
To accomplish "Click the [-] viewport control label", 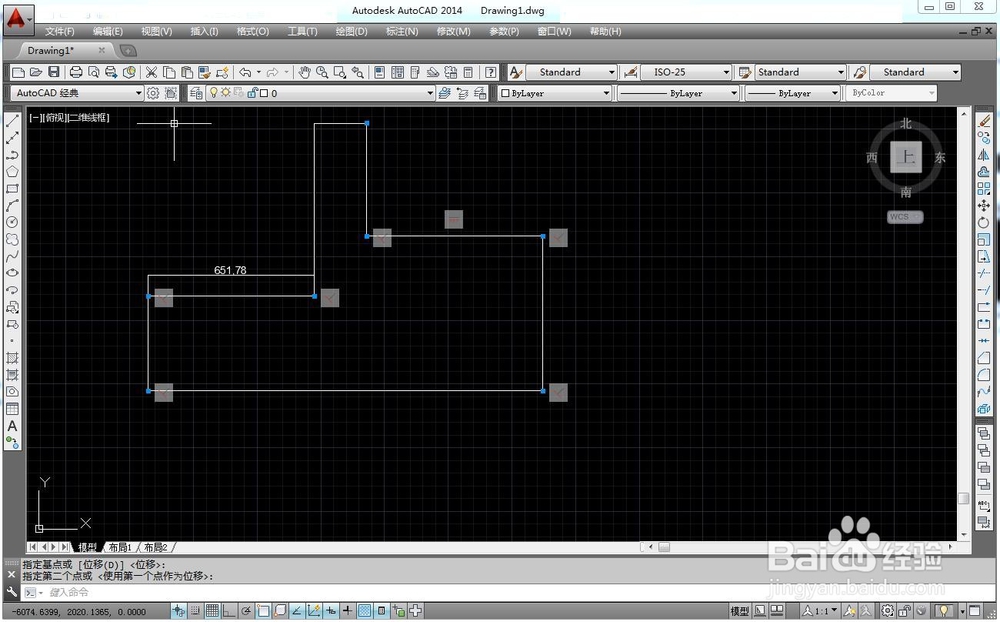I will tap(34, 117).
